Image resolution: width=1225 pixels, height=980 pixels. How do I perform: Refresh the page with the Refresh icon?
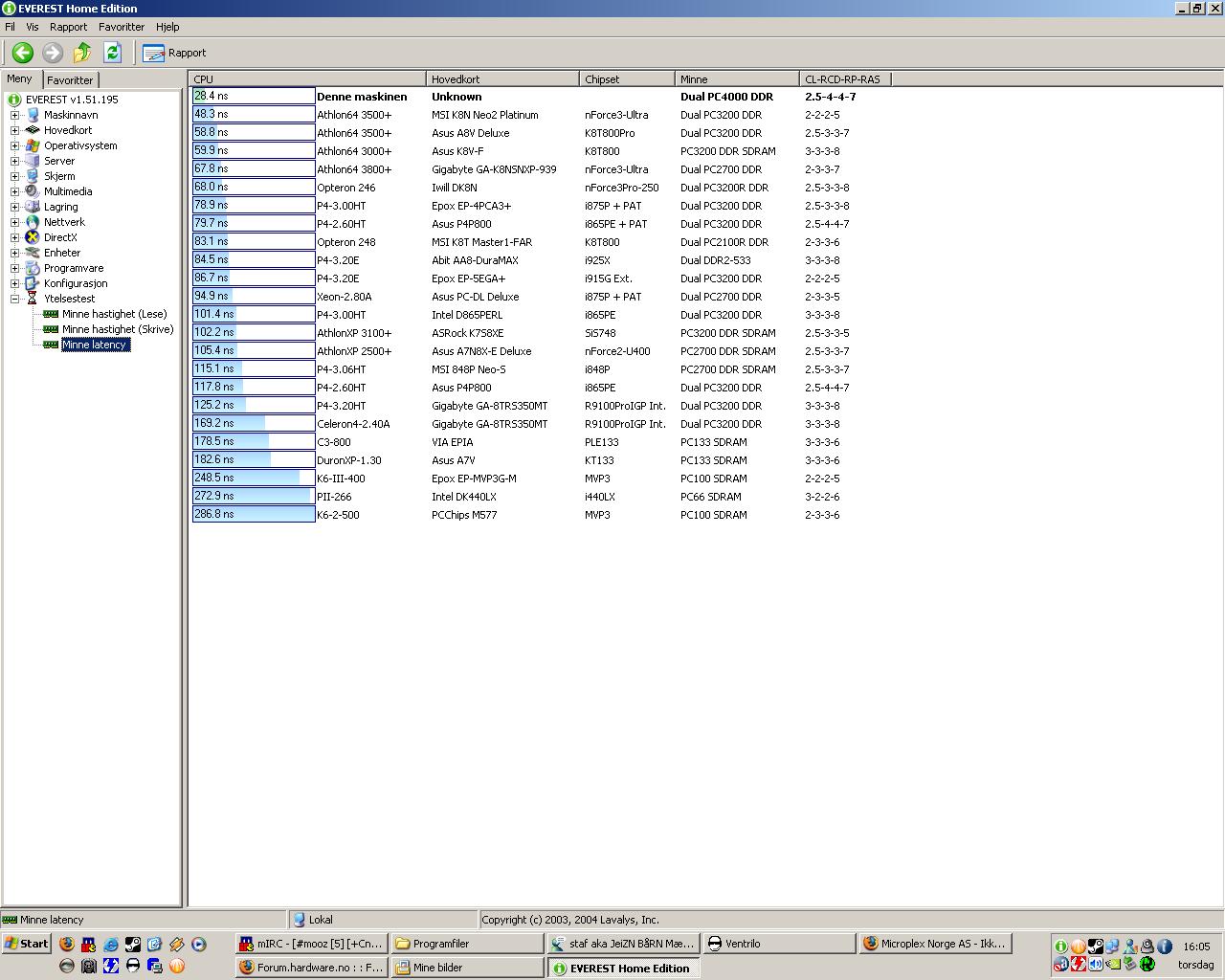point(112,53)
